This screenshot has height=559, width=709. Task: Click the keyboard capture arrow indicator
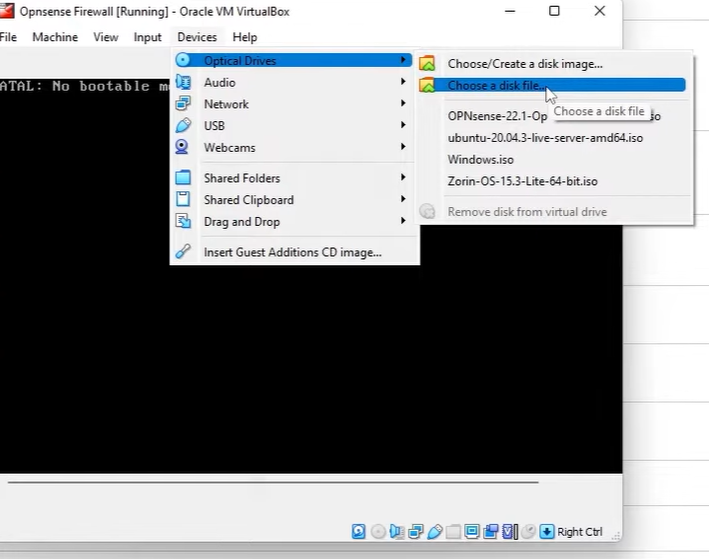coord(546,532)
